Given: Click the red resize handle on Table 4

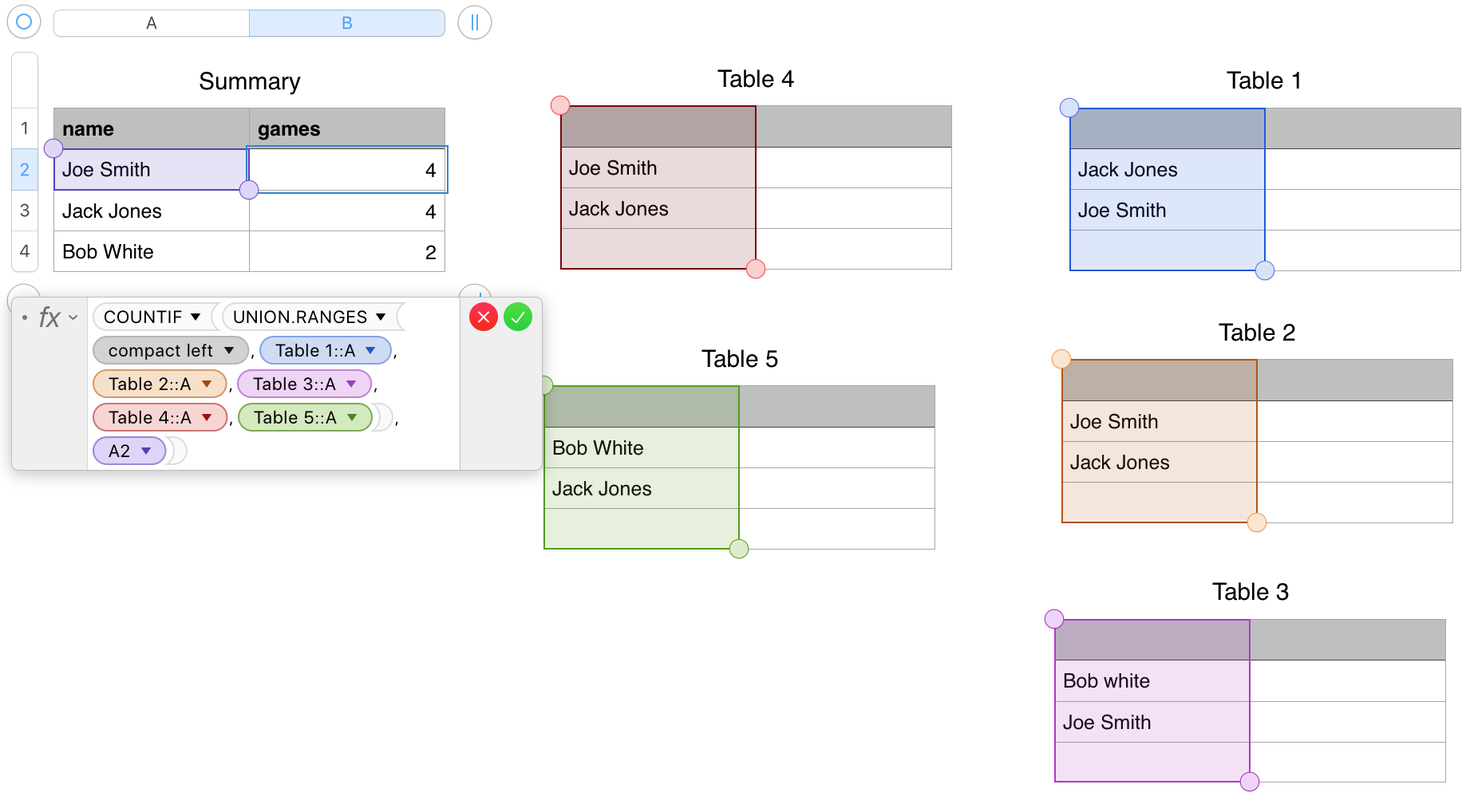Looking at the screenshot, I should coord(756,269).
